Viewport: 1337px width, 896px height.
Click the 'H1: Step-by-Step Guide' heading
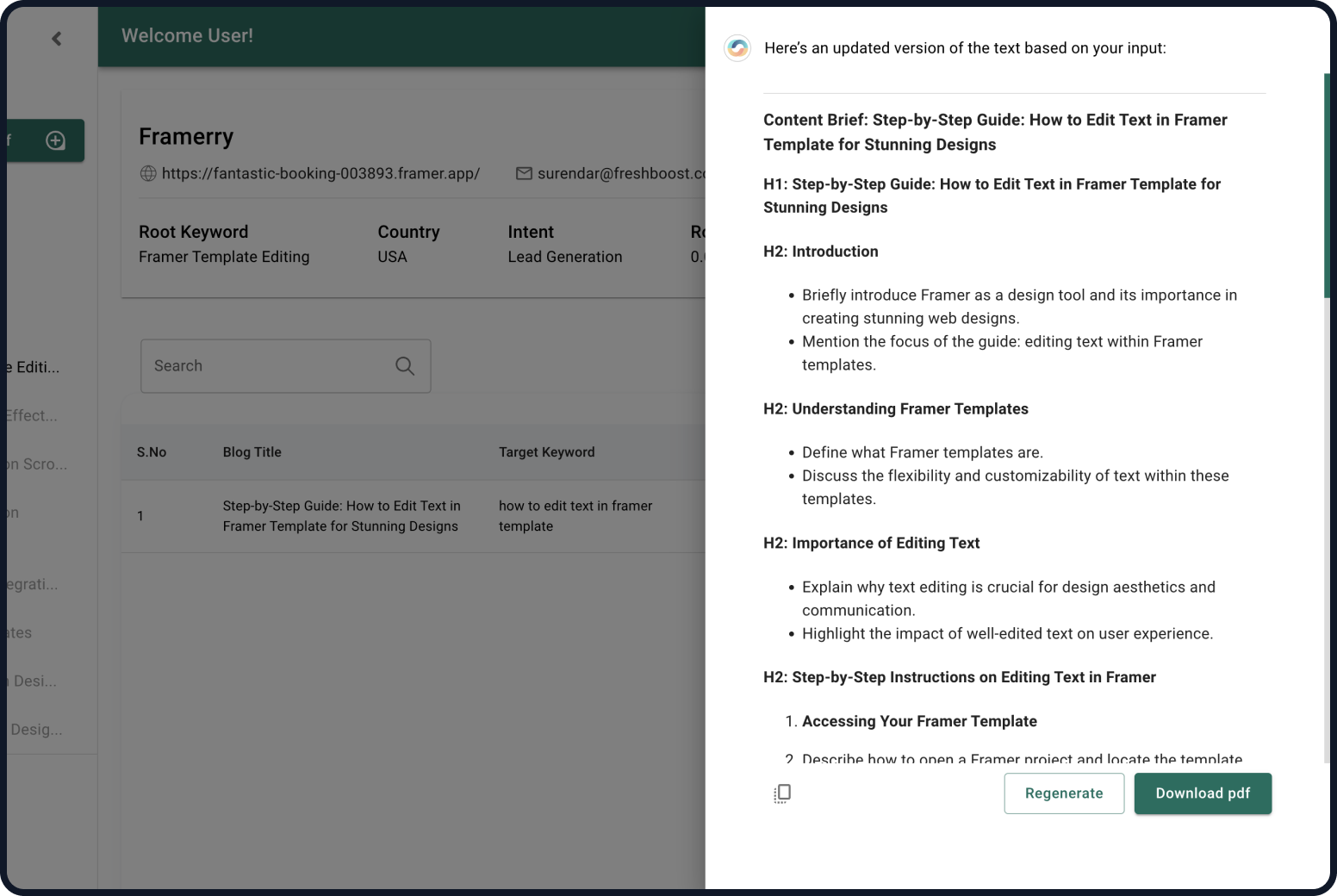click(992, 196)
